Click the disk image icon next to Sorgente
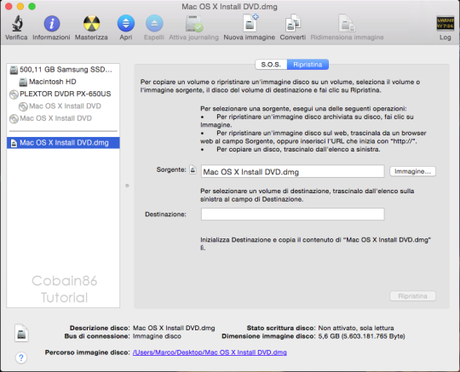This screenshot has height=372, width=460. pos(193,170)
